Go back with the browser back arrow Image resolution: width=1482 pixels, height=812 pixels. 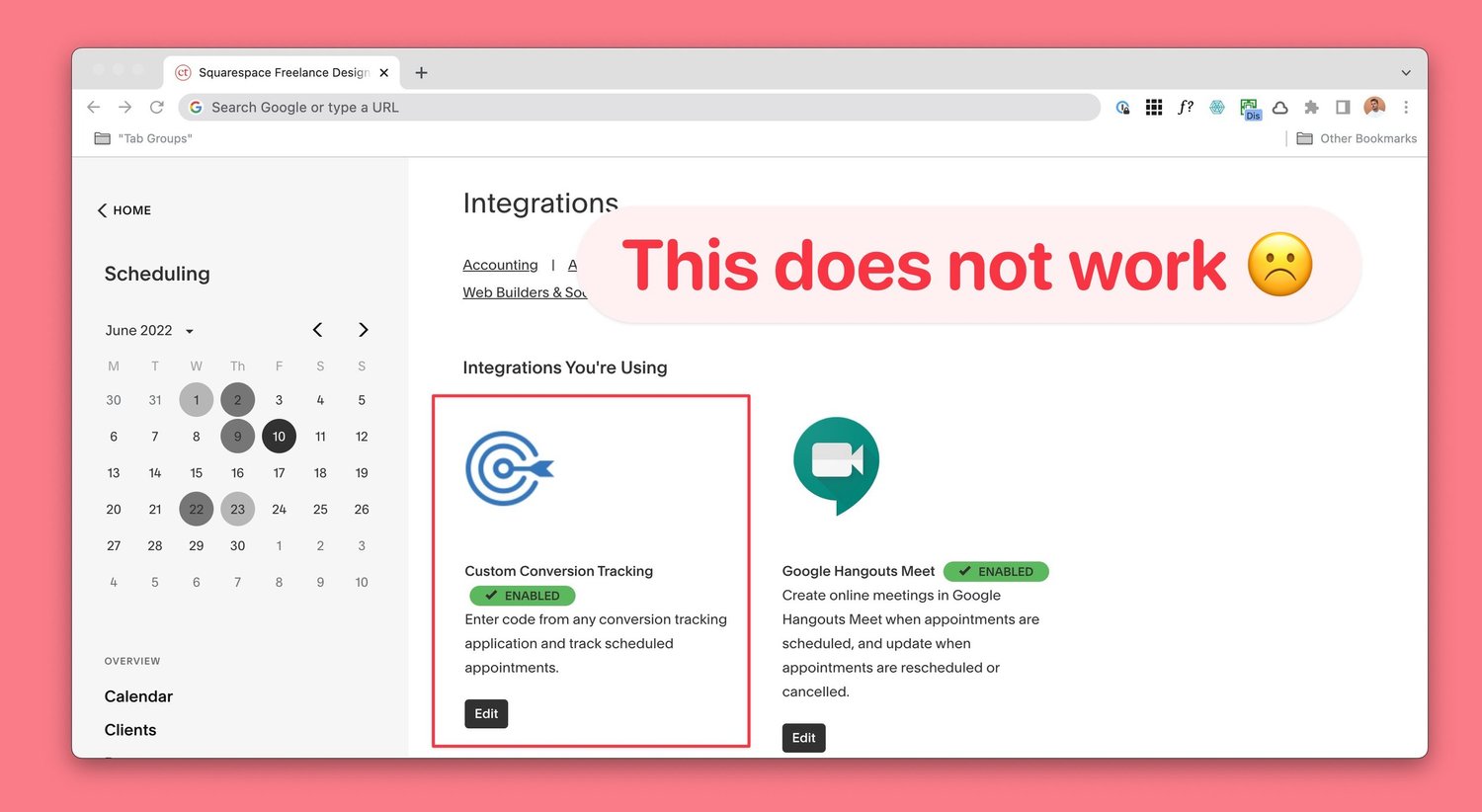(x=94, y=107)
